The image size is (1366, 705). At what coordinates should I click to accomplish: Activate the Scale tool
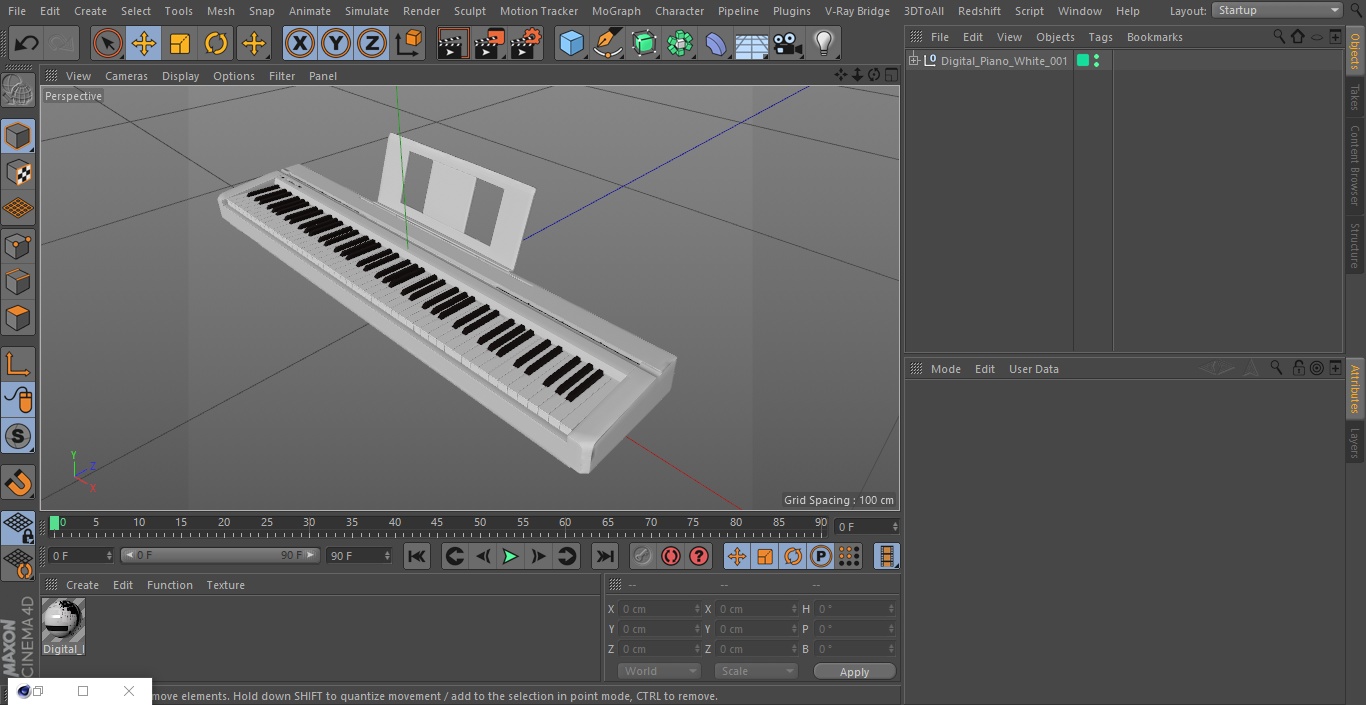180,44
